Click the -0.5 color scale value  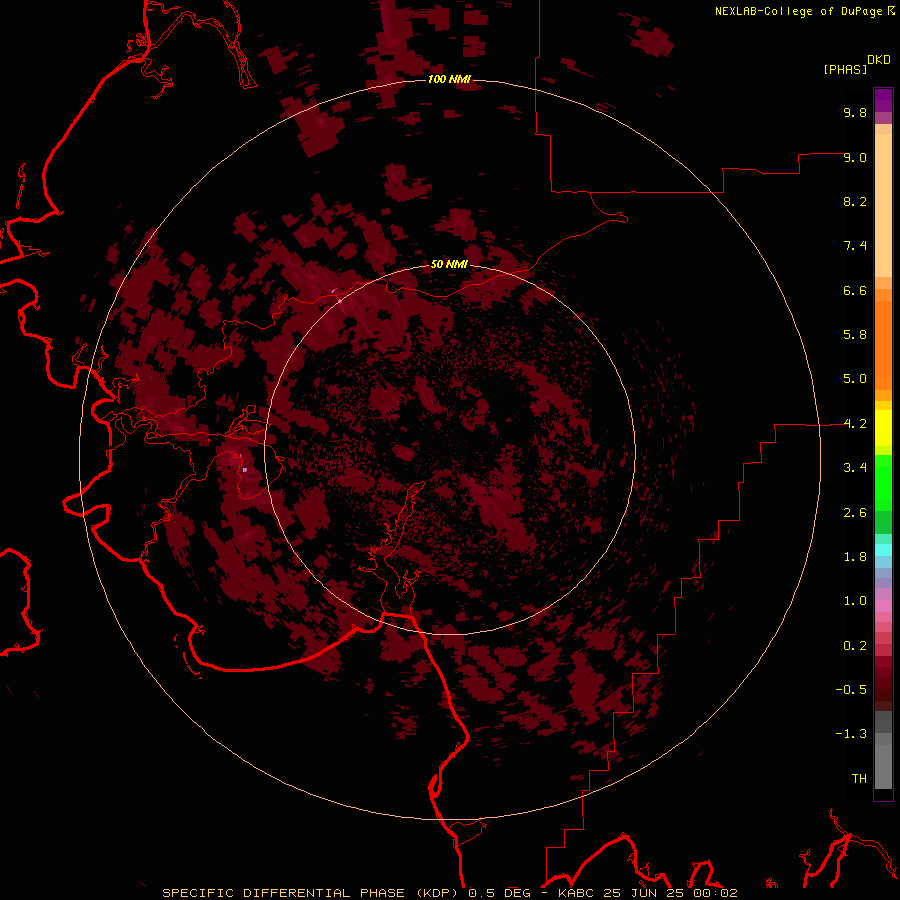(x=851, y=690)
